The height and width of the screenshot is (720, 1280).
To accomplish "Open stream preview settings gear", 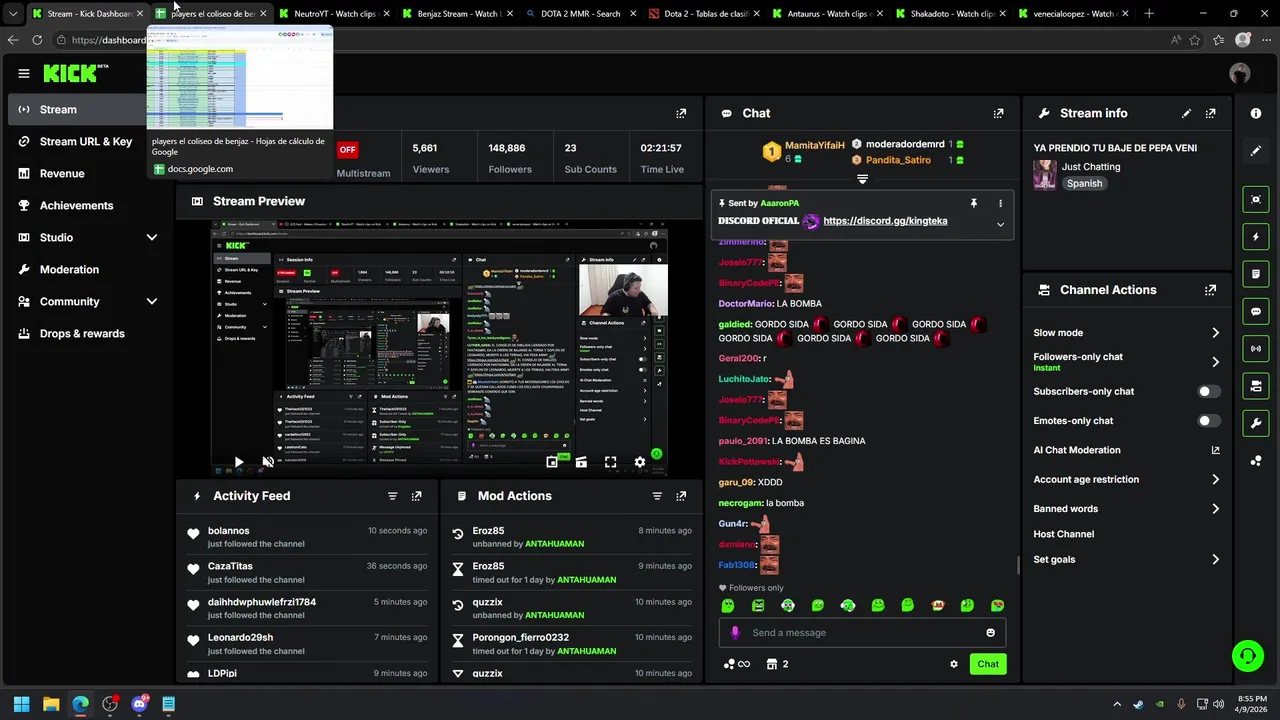I will tap(639, 462).
